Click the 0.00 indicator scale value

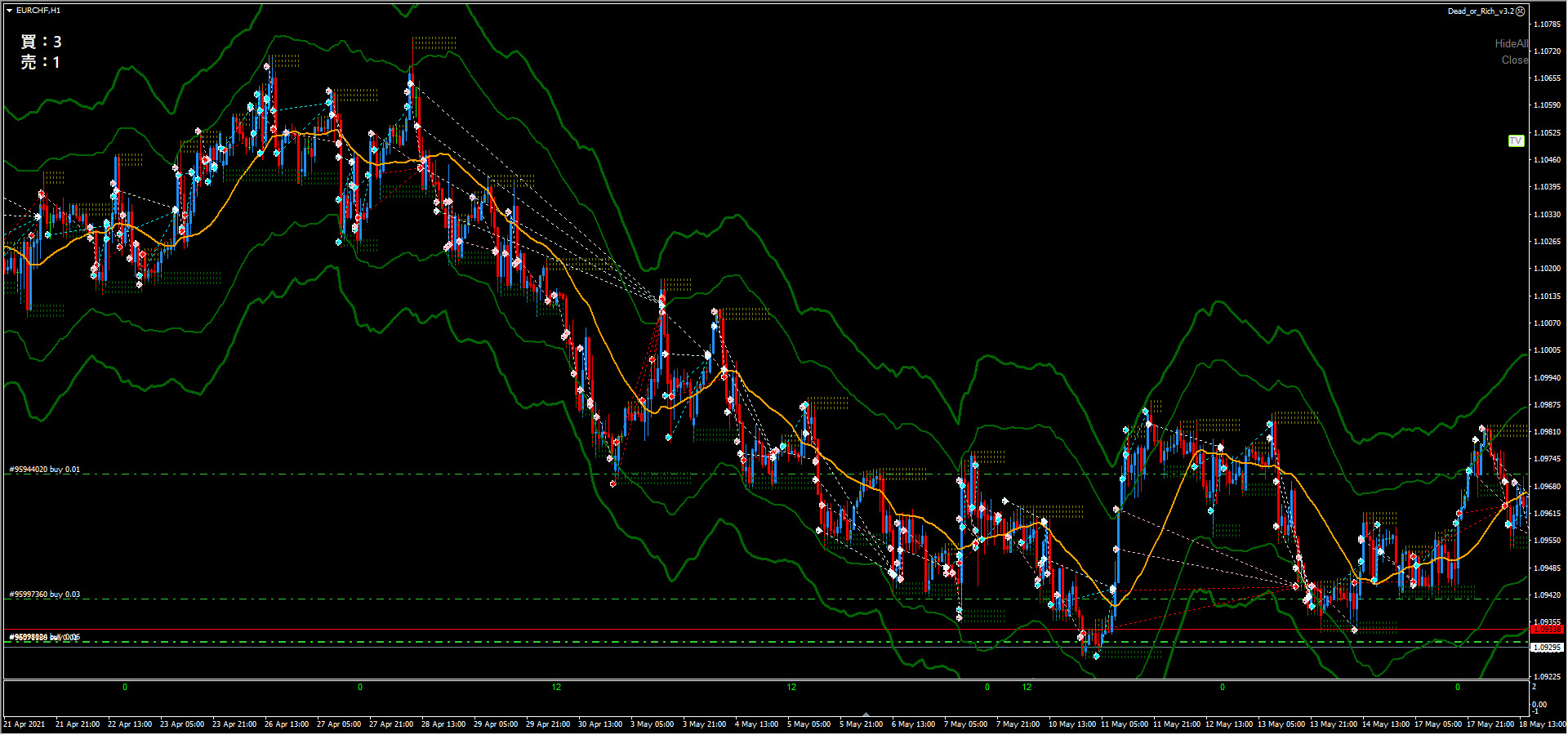[x=1539, y=705]
